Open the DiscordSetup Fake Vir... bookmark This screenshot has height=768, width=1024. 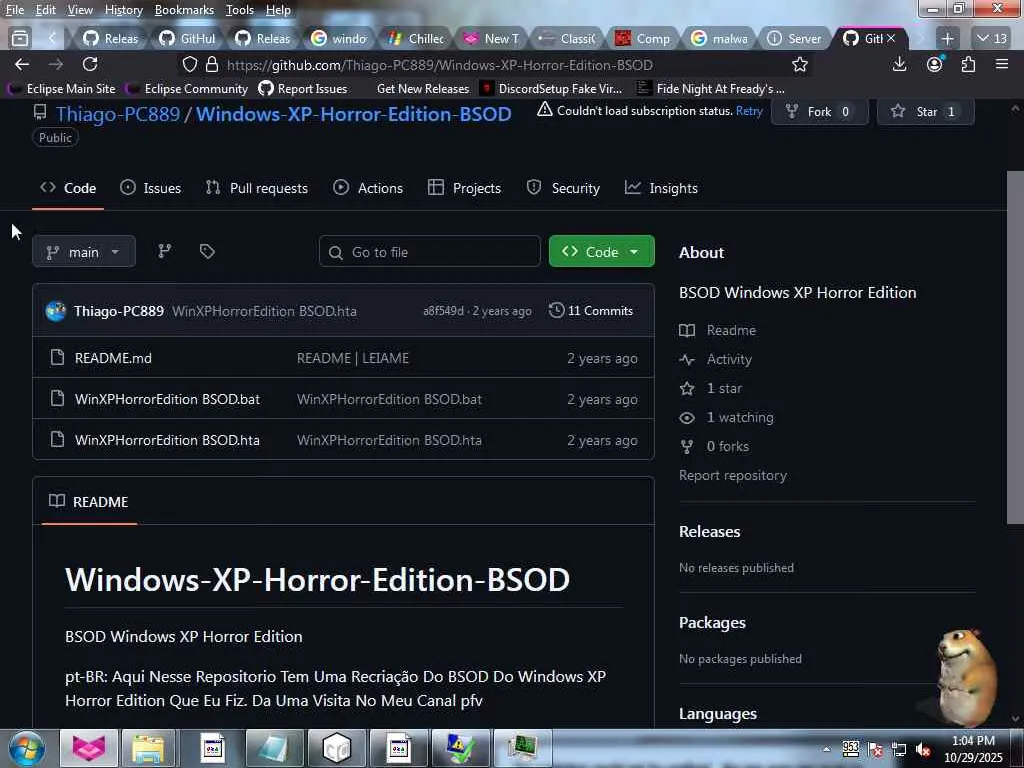[551, 88]
